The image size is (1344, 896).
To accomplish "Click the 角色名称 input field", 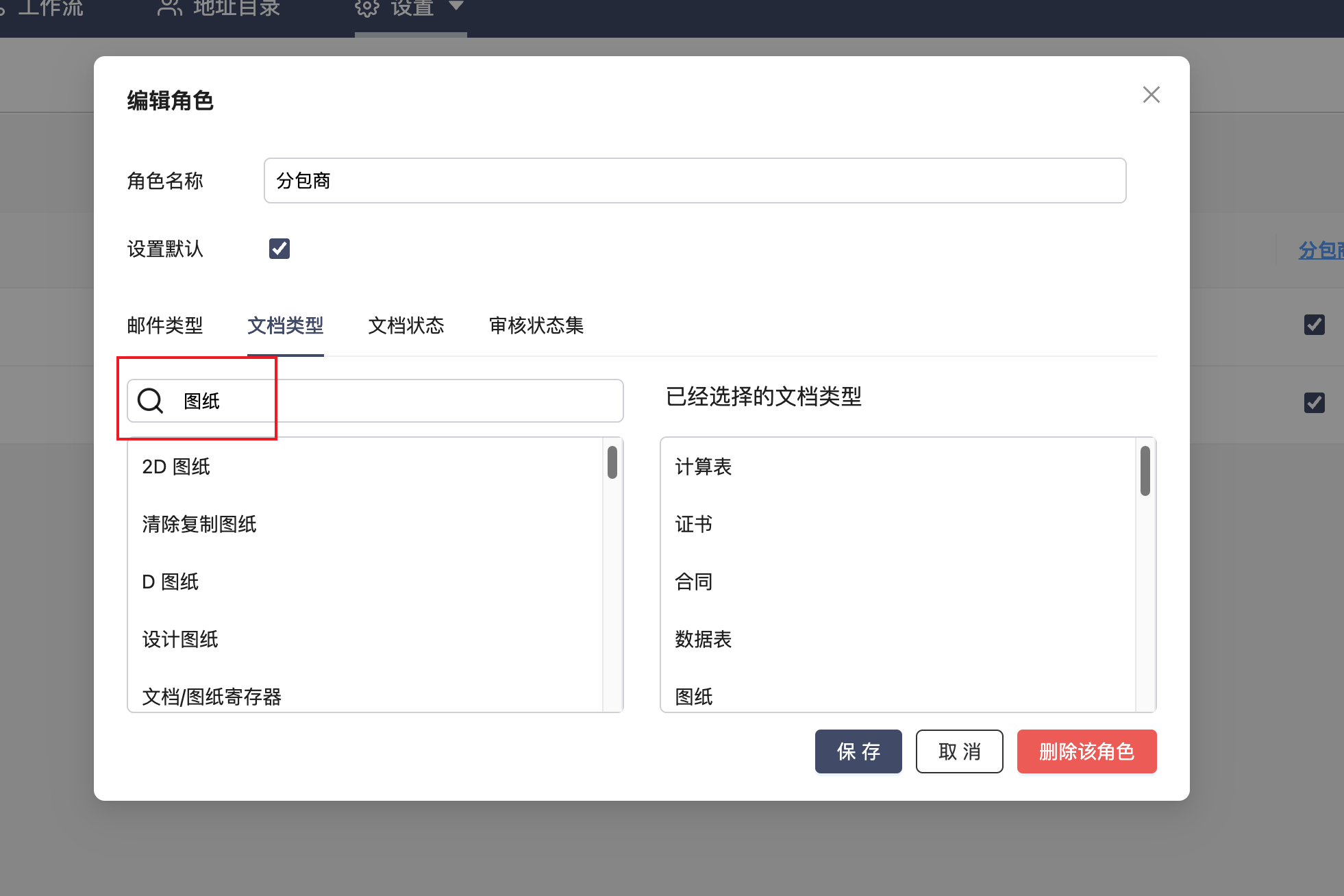I will click(695, 181).
